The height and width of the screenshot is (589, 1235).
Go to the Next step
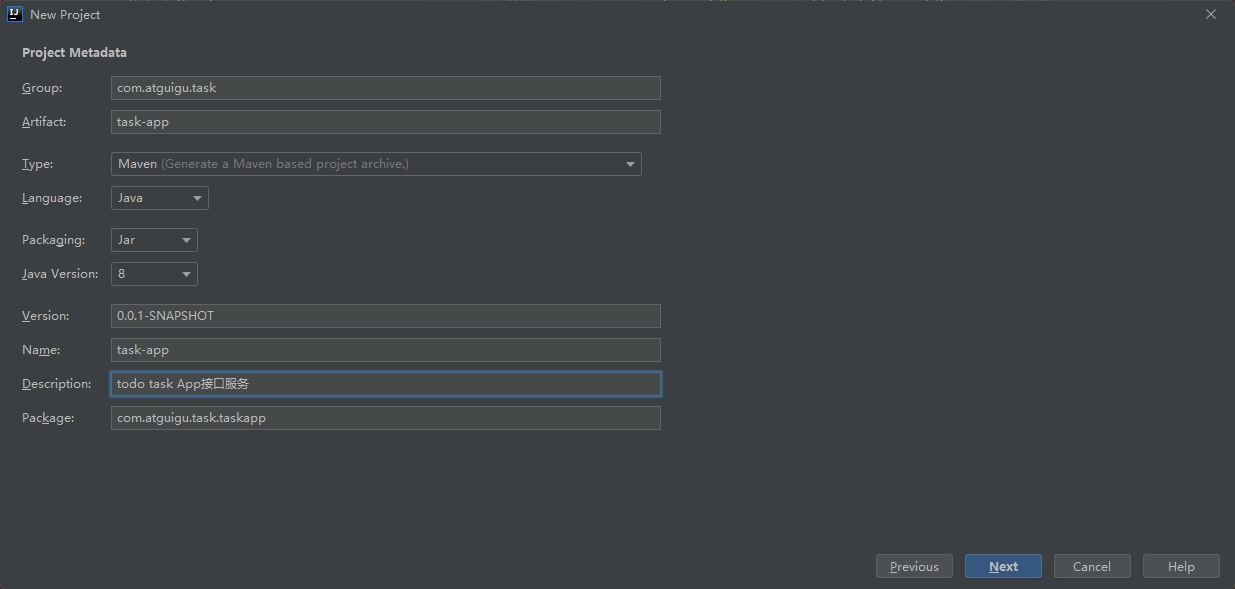point(1003,566)
